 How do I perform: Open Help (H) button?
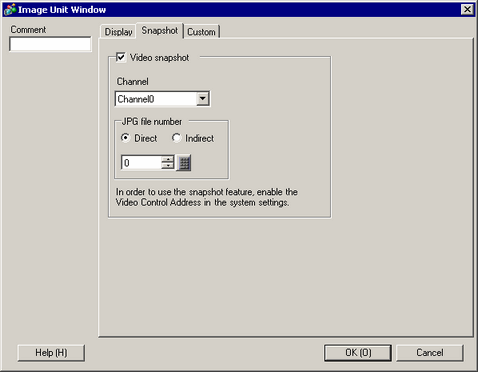pyautogui.click(x=51, y=353)
